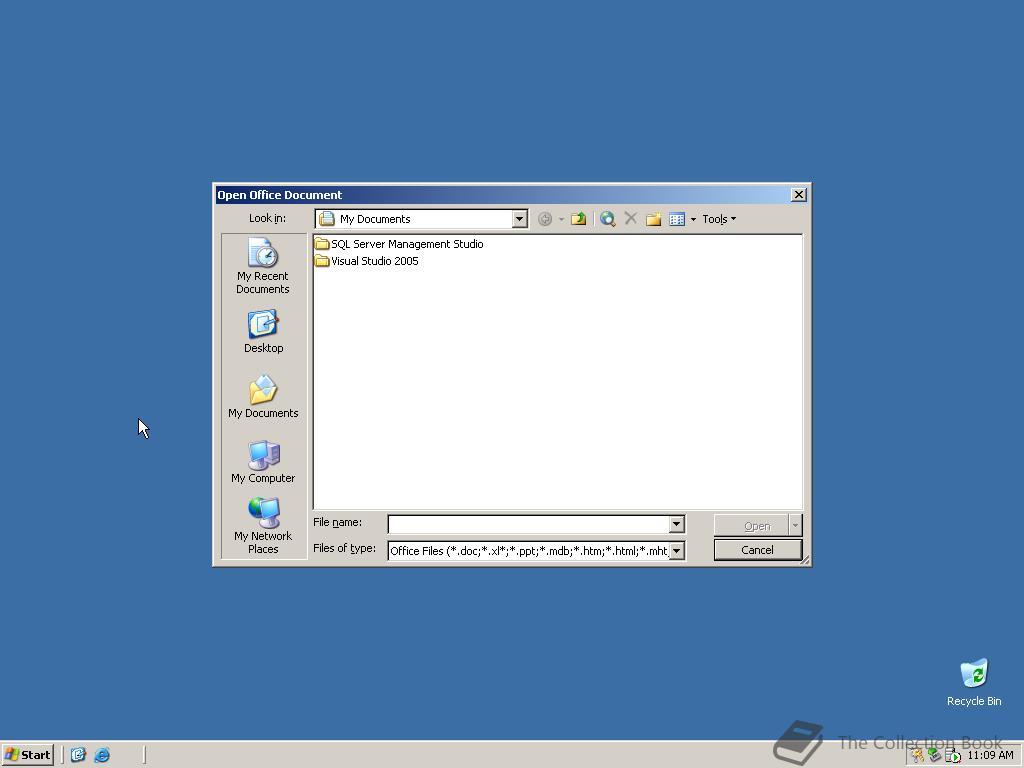The image size is (1024, 768).
Task: Cancel the Open Office Document dialog
Action: coord(758,550)
